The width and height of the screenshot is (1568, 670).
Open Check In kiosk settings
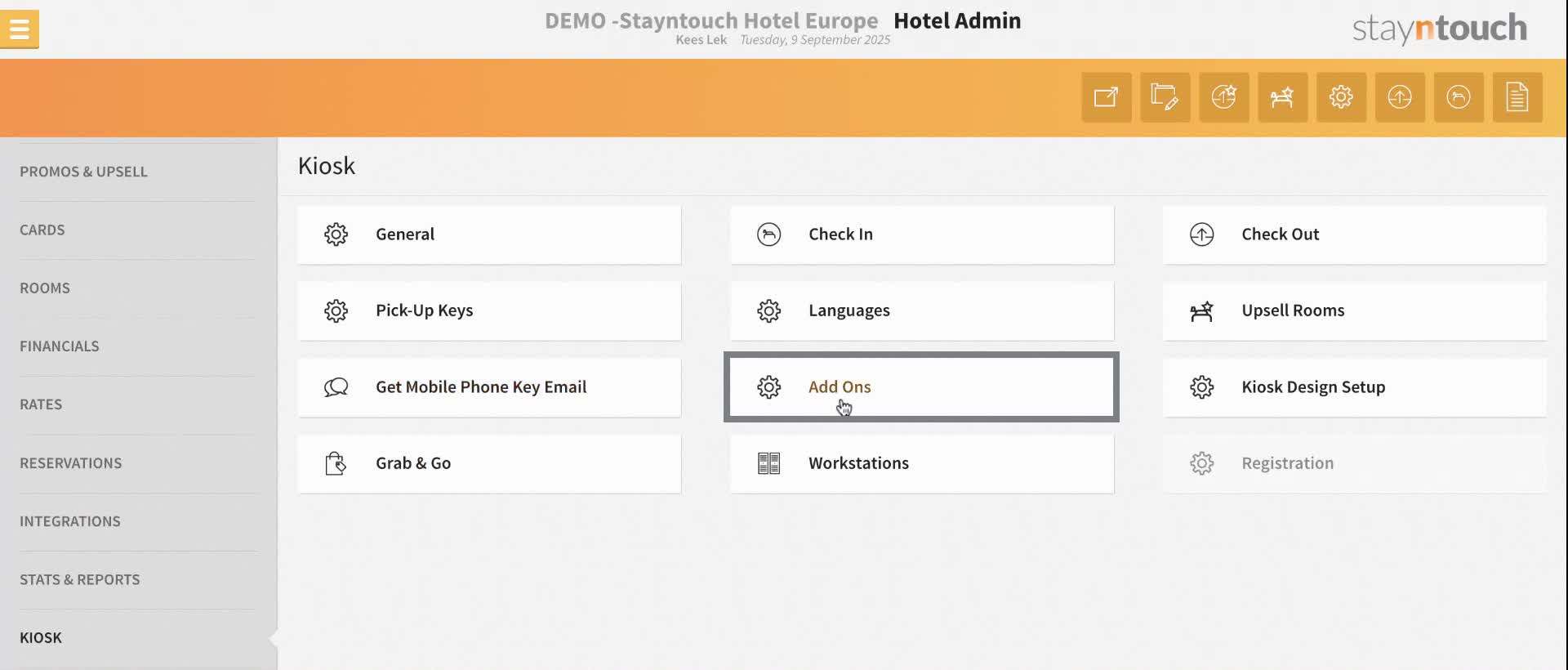pos(922,234)
